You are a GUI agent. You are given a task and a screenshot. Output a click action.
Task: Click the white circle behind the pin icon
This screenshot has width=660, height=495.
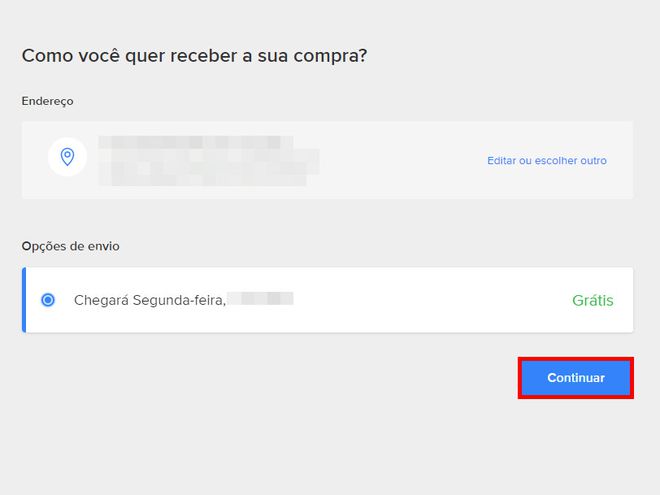(x=67, y=157)
